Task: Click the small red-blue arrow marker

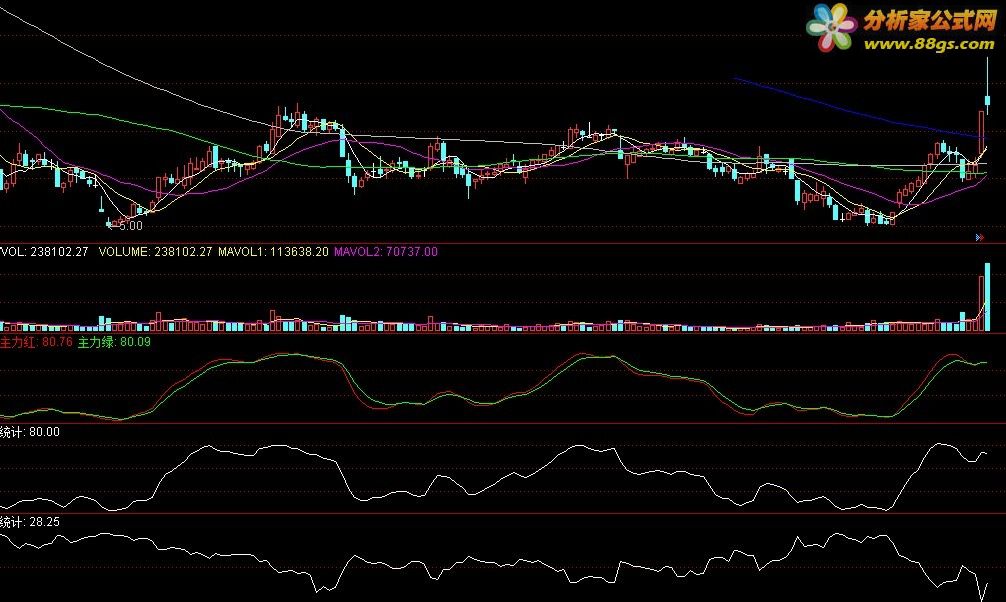Action: (980, 237)
